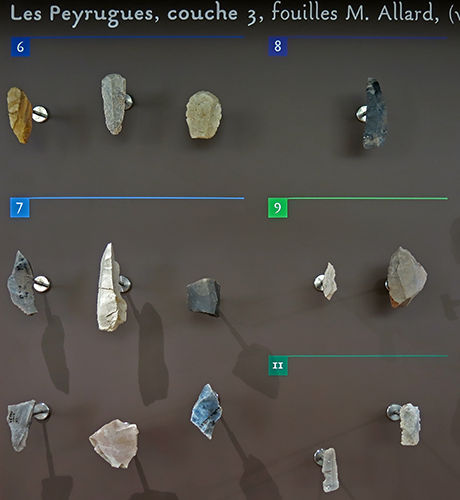Viewport: 460px width, 500px height.
Task: Click the green number 9 label
Action: pos(278,208)
